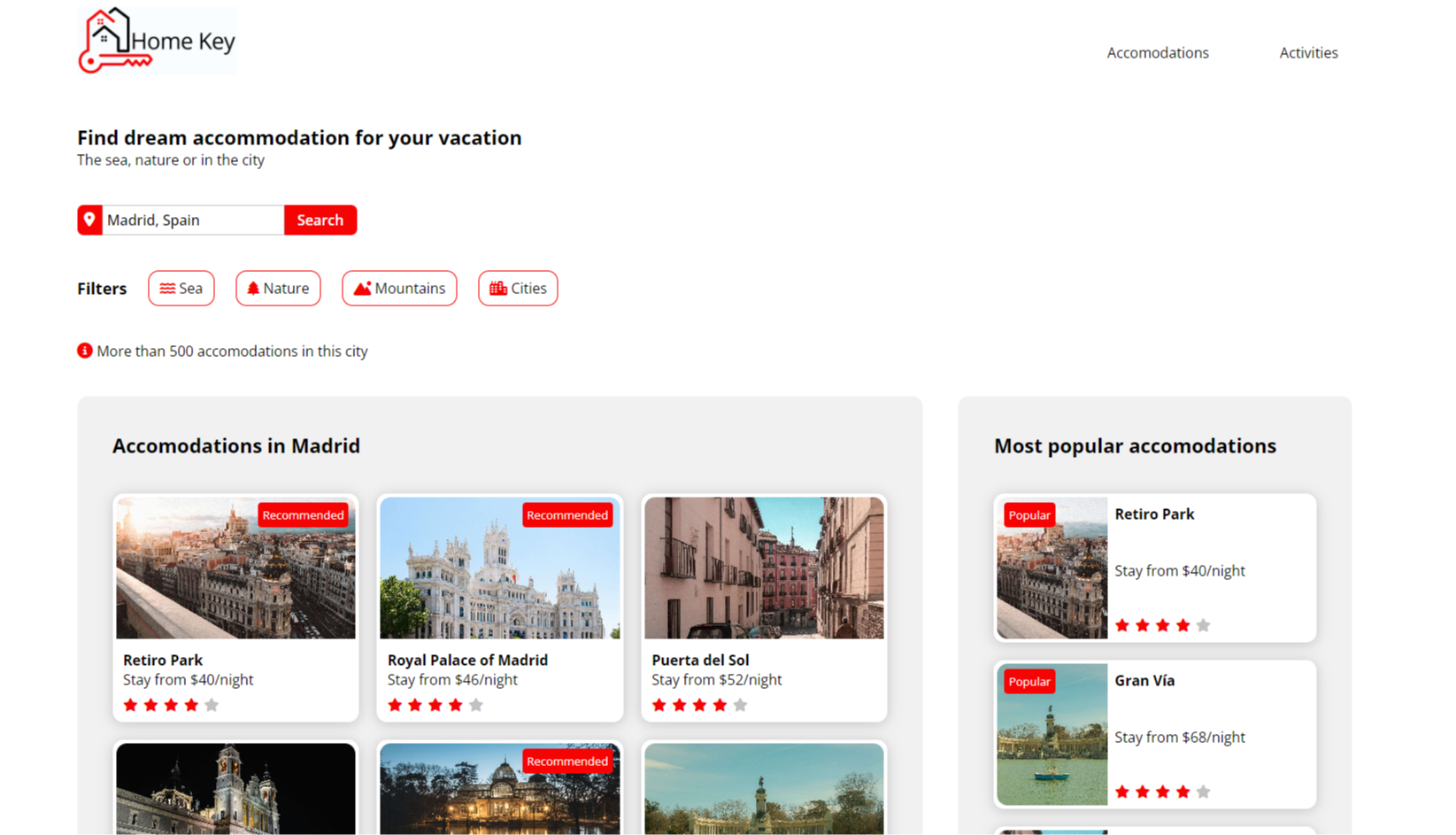This screenshot has width=1456, height=835.
Task: Click the red location pin beside the search field
Action: [89, 220]
